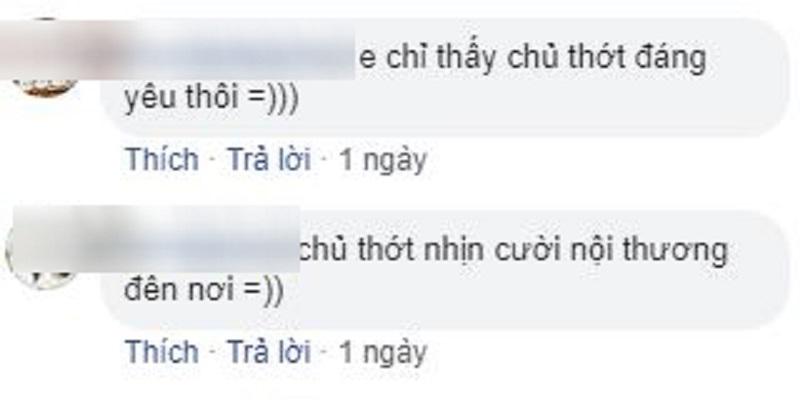Open the '1 ngày' timestamp of first comment
The height and width of the screenshot is (400, 800).
coord(383,161)
